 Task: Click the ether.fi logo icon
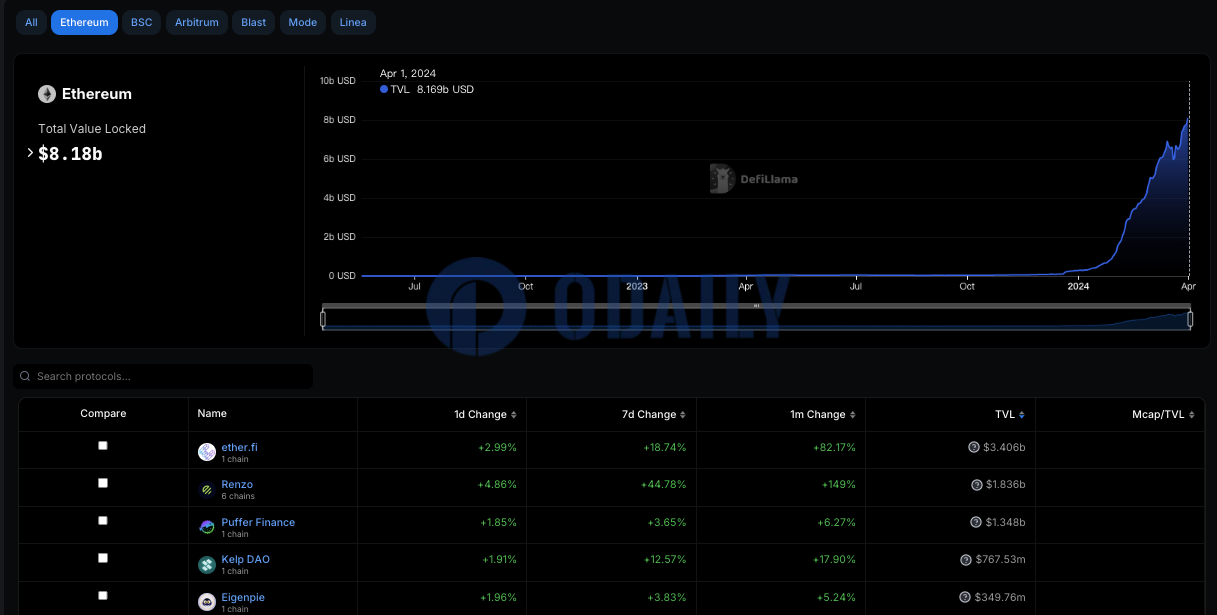pos(207,452)
